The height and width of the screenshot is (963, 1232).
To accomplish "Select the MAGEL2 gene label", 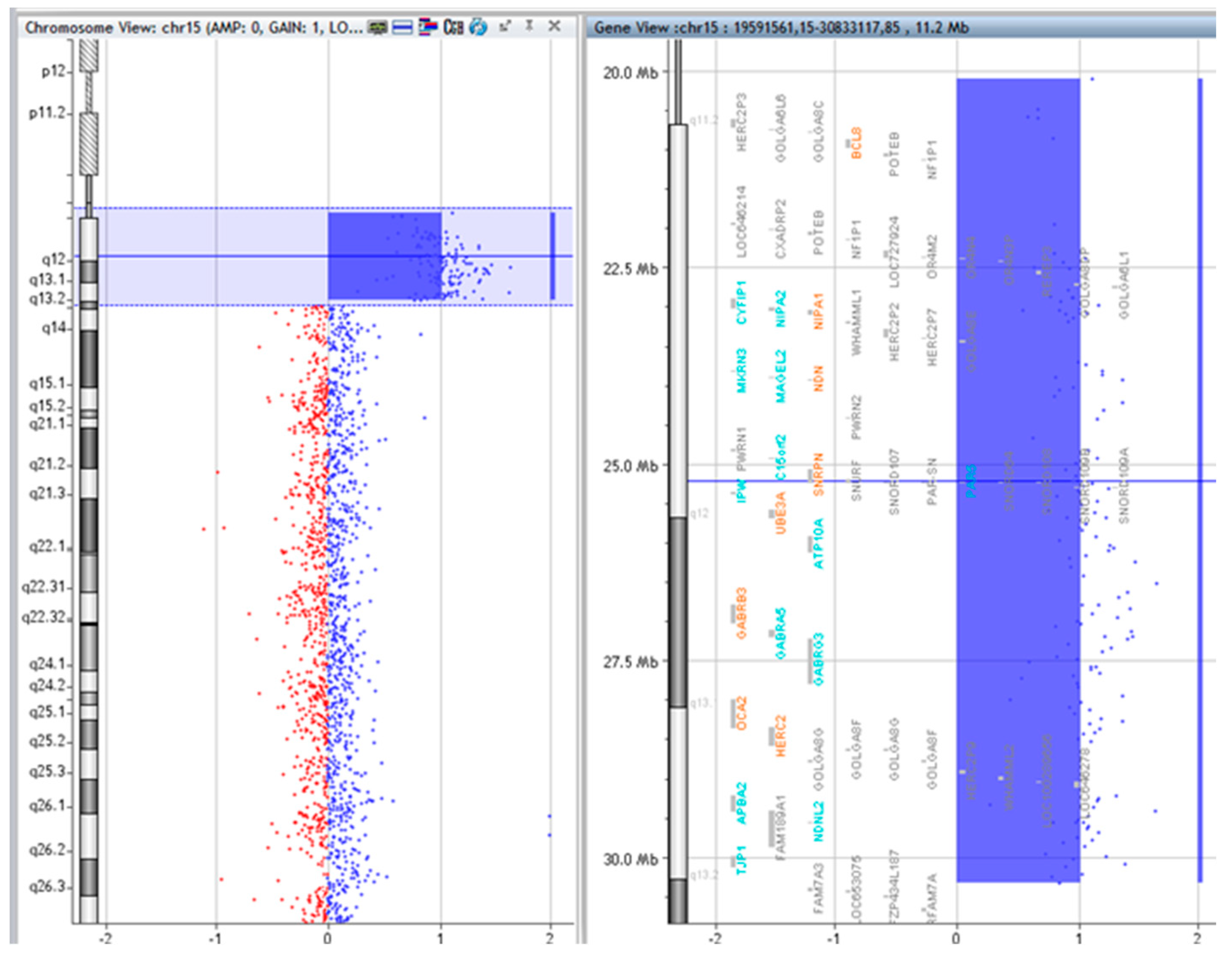I will pyautogui.click(x=780, y=377).
